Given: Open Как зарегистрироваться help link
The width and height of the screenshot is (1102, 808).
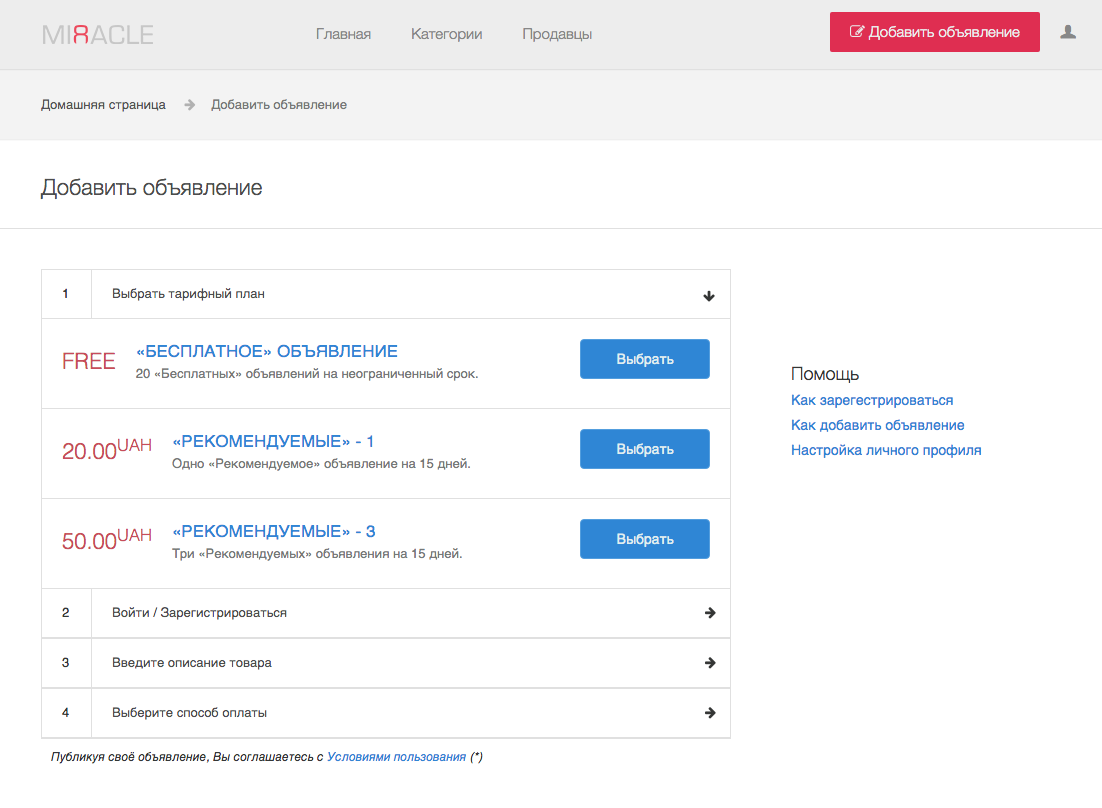Looking at the screenshot, I should point(872,400).
